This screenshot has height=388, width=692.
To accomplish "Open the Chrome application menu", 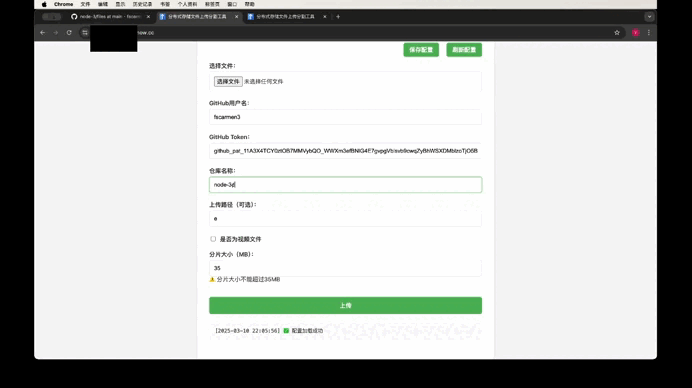I will click(64, 4).
